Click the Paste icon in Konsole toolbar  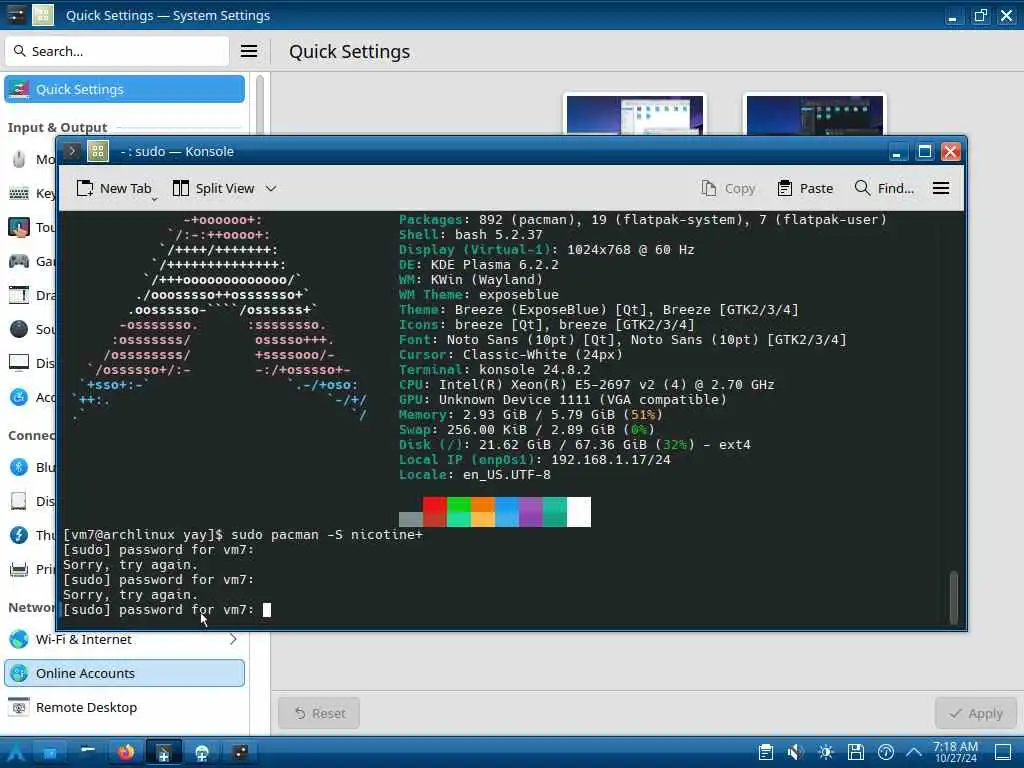click(x=784, y=188)
